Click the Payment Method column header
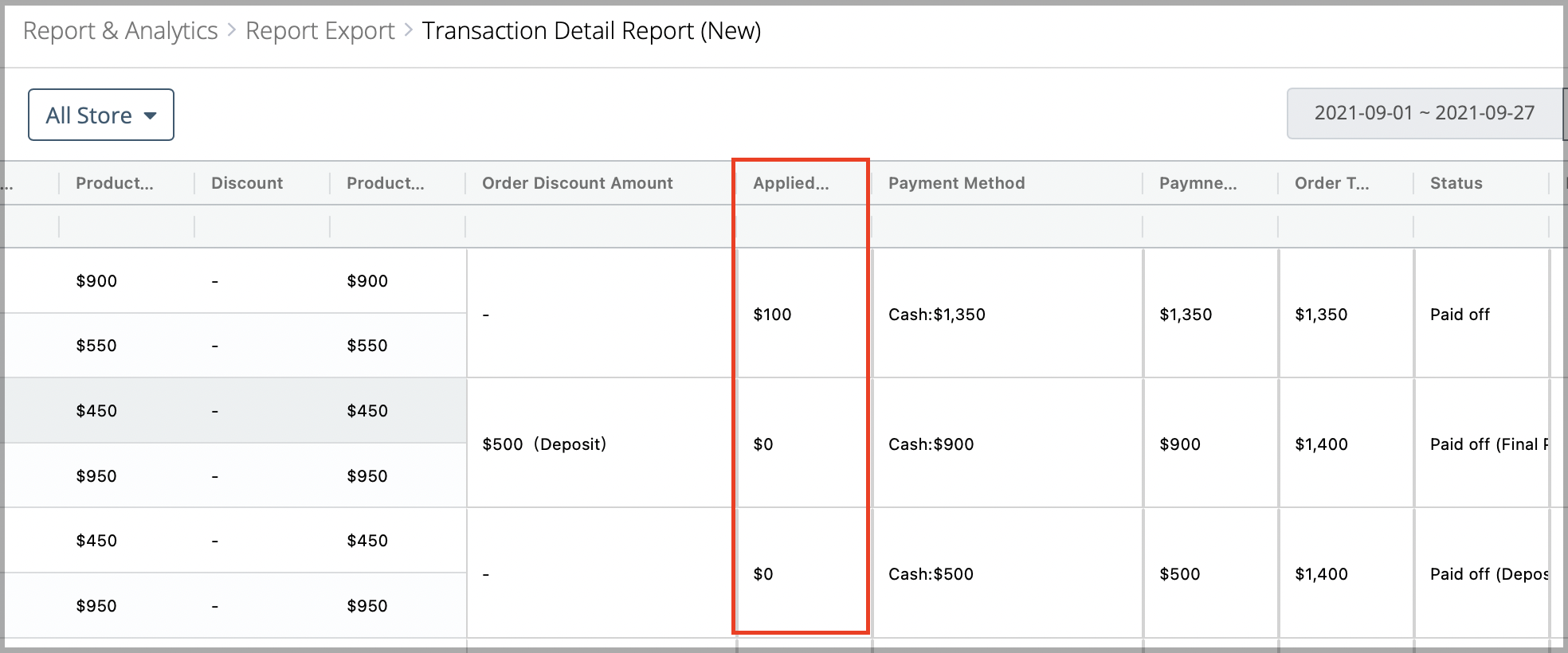The height and width of the screenshot is (653, 1568). pos(957,183)
